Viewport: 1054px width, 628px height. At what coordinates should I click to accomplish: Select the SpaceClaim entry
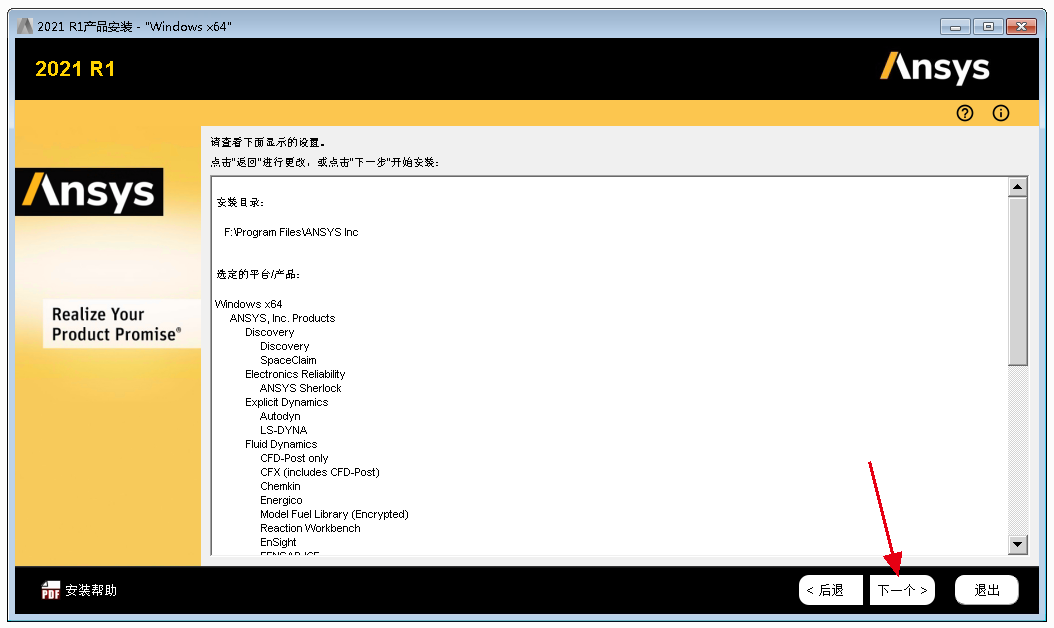coord(288,360)
